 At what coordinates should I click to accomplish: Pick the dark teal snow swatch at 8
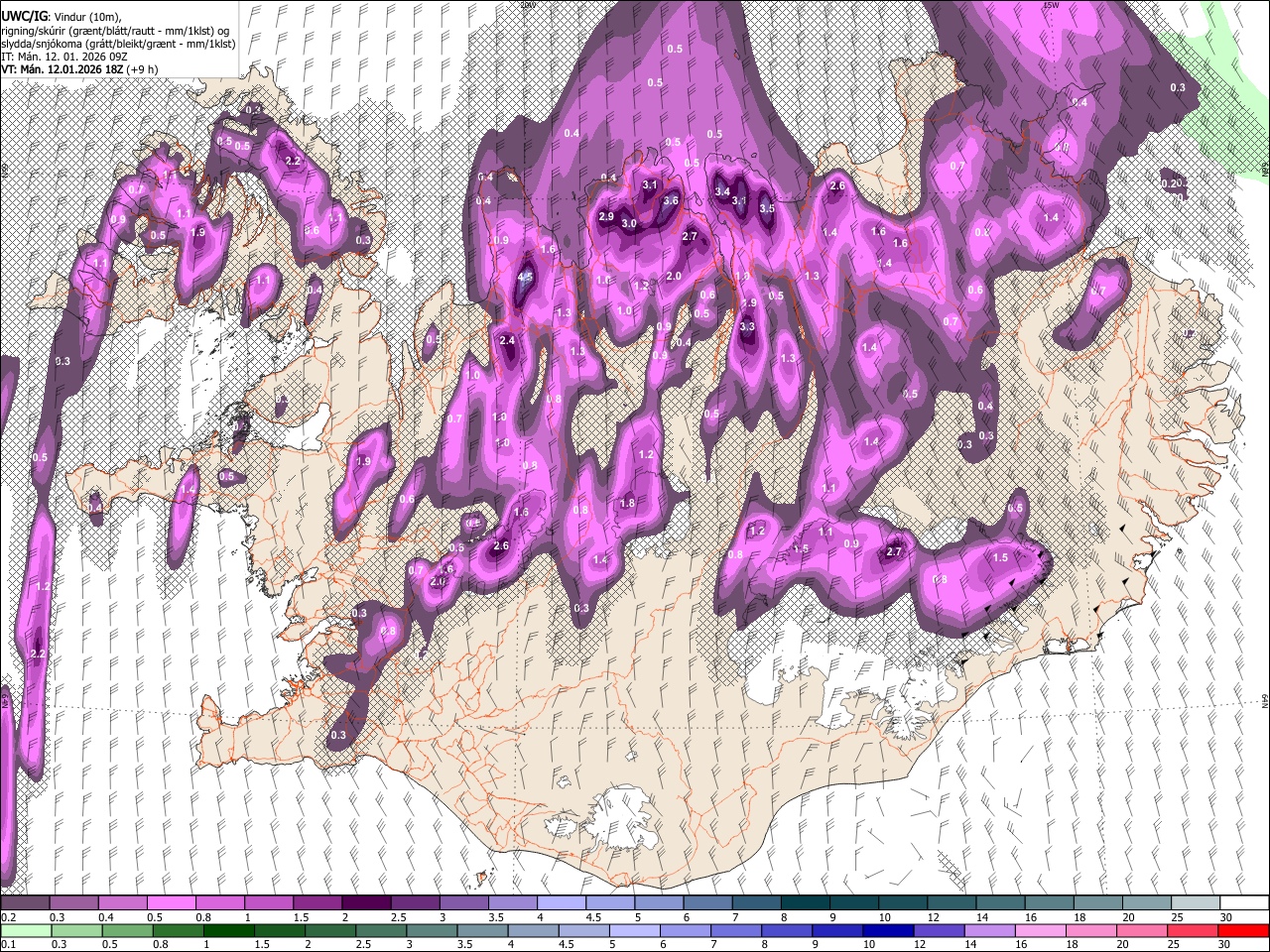pos(806,903)
